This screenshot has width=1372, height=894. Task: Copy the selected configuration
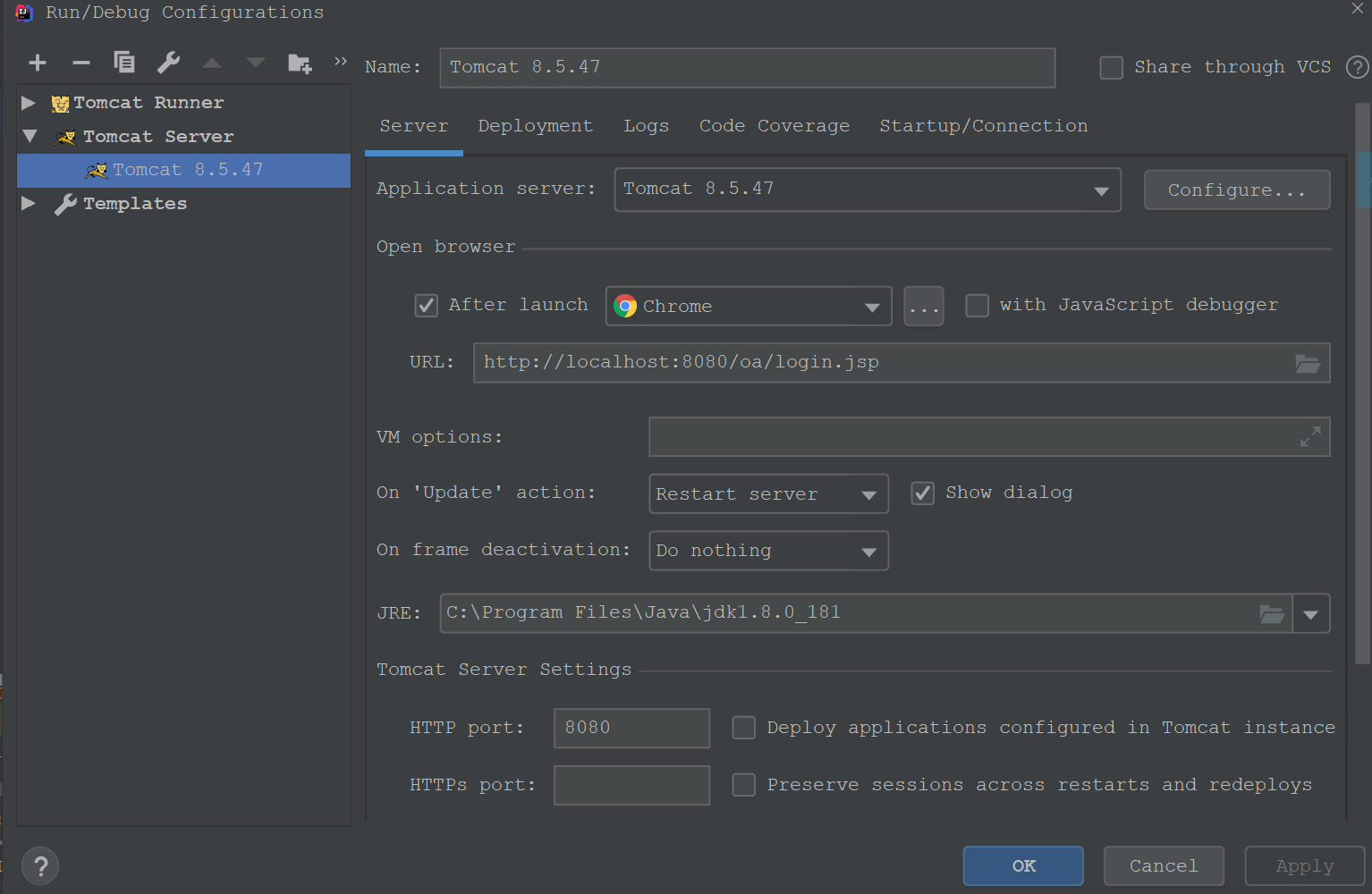point(124,63)
